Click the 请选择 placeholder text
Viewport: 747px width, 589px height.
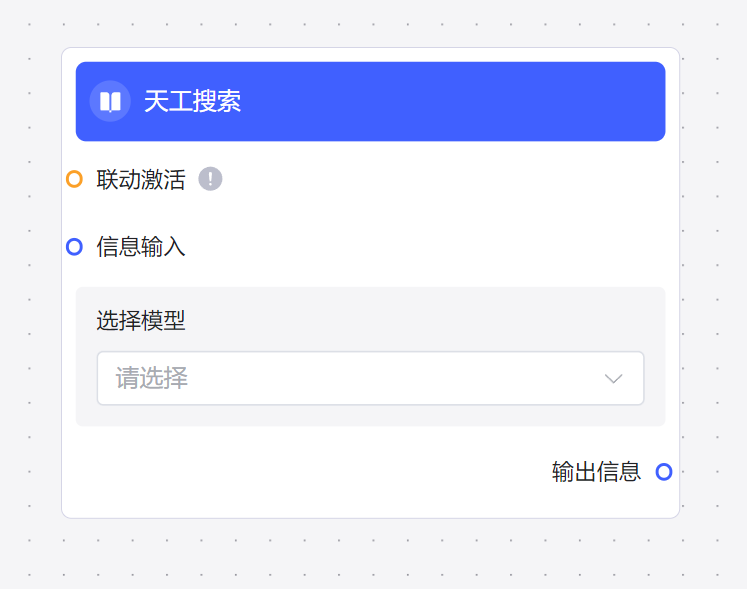pyautogui.click(x=152, y=378)
